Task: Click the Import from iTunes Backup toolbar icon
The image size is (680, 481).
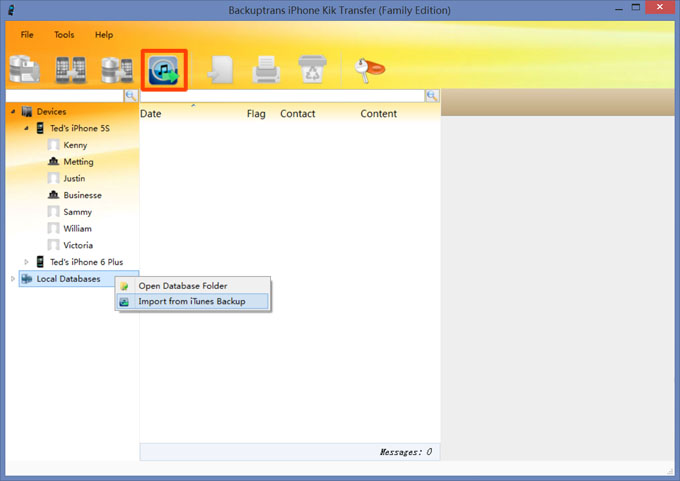Action: 164,70
